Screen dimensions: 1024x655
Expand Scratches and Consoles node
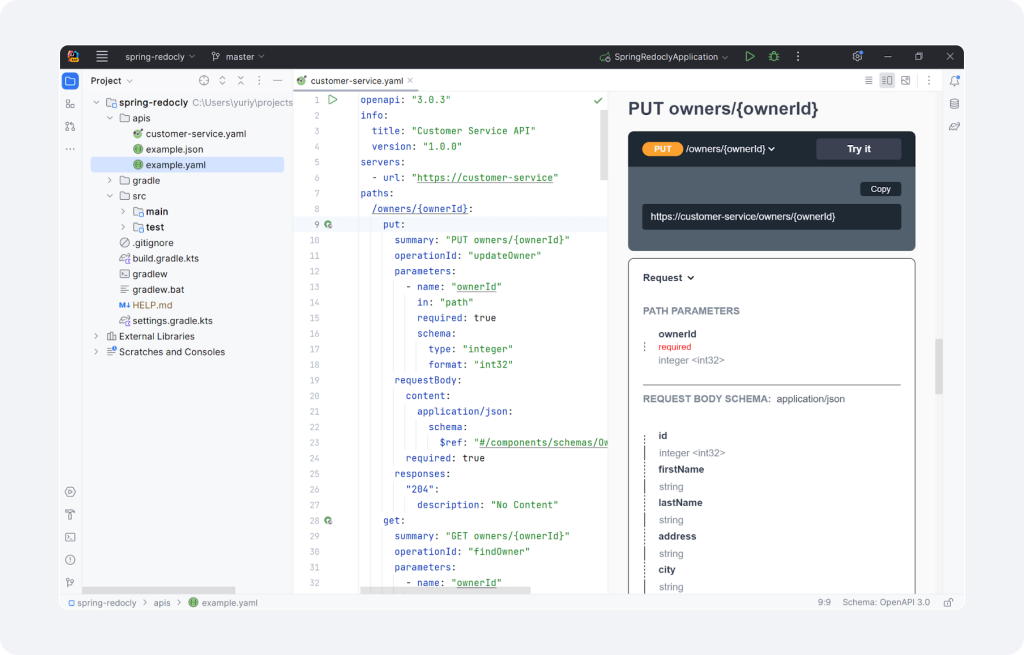[96, 352]
